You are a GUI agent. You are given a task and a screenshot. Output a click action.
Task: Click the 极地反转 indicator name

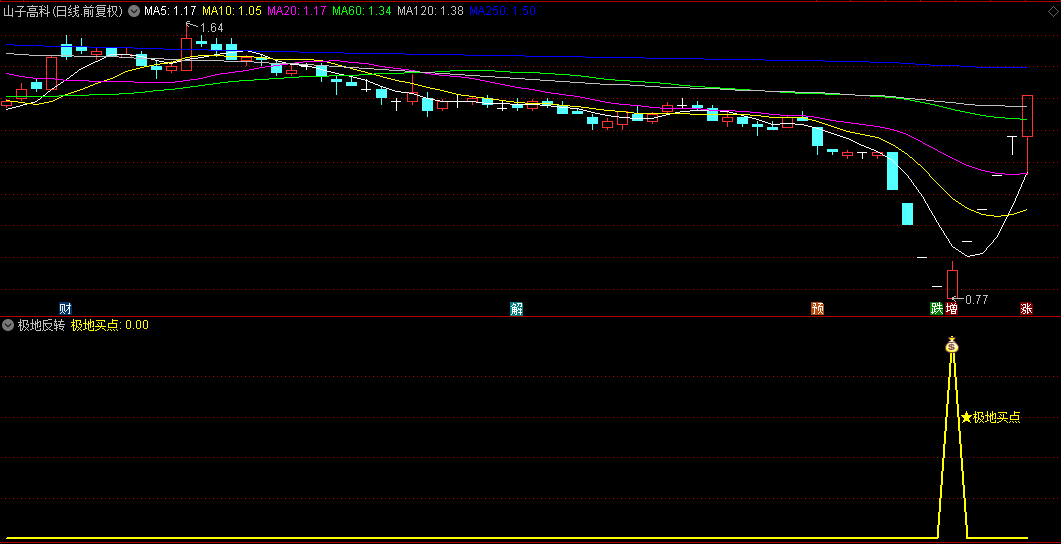[x=41, y=325]
